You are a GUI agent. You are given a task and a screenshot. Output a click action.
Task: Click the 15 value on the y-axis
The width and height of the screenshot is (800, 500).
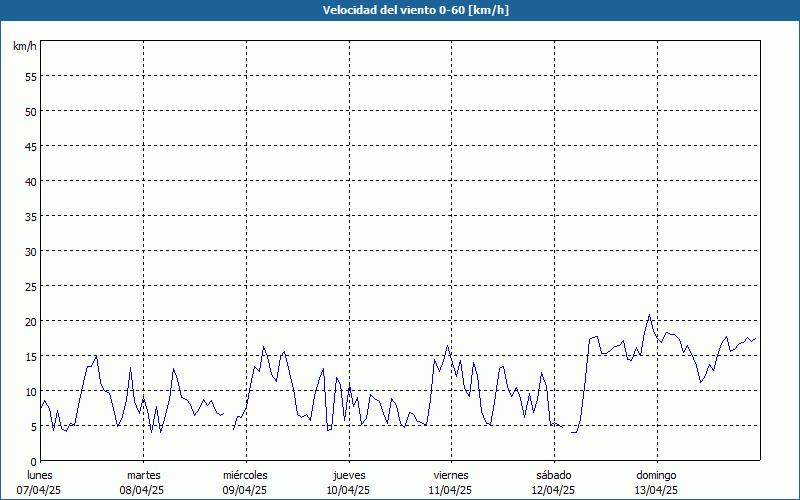coord(31,356)
